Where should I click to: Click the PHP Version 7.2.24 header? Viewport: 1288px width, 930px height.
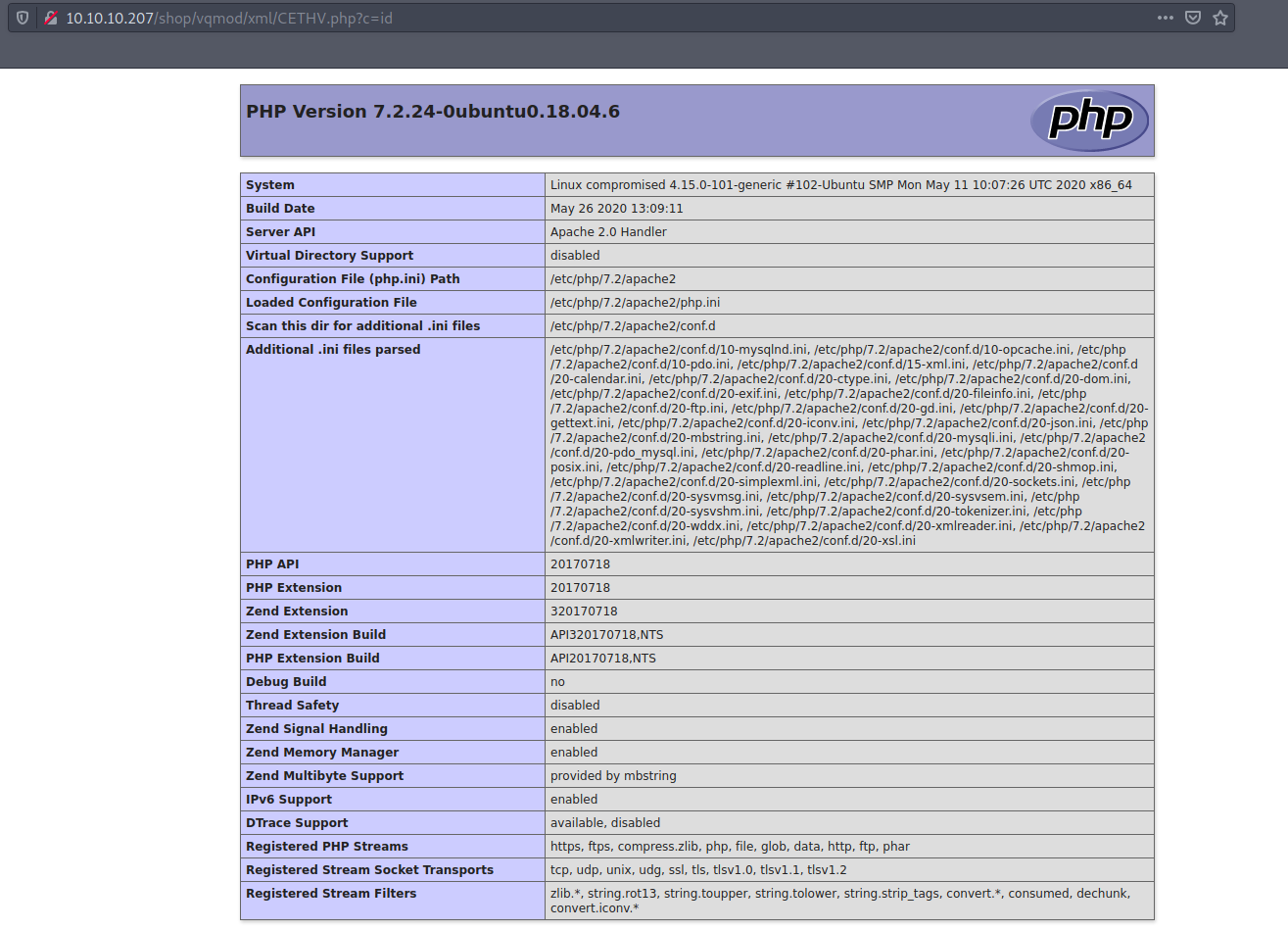[x=434, y=111]
